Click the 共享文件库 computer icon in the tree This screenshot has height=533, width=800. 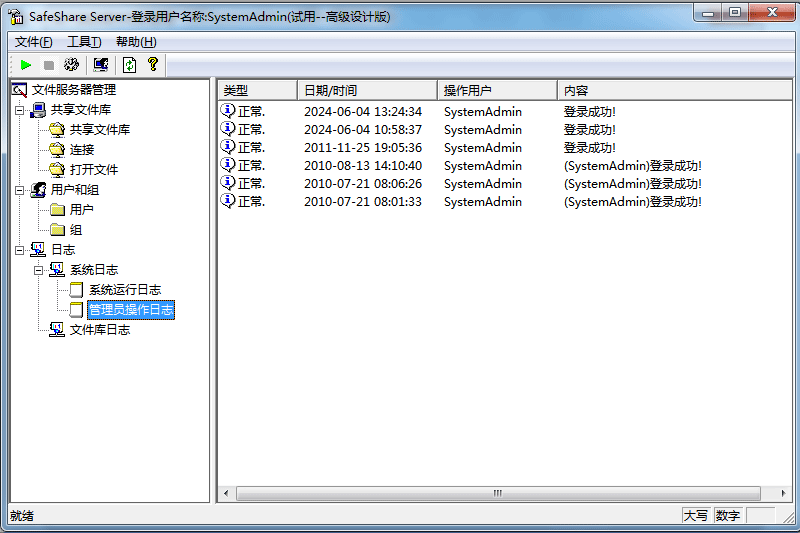tap(38, 110)
